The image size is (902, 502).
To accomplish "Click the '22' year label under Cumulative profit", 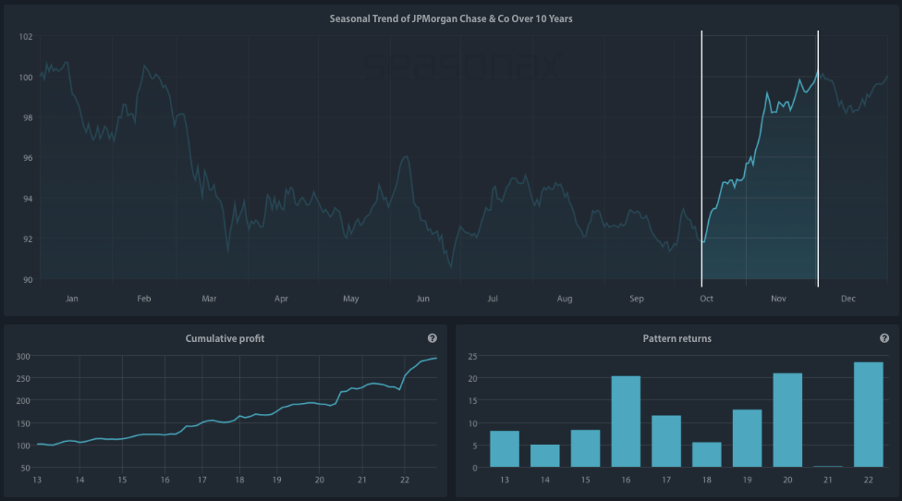I will click(404, 480).
